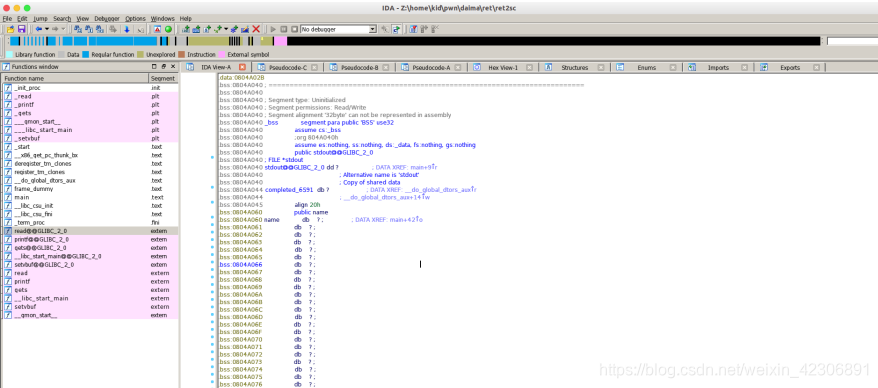Viewport: 878px width, 388px height.
Task: Jump back with the blue left arrow
Action: tap(39, 29)
